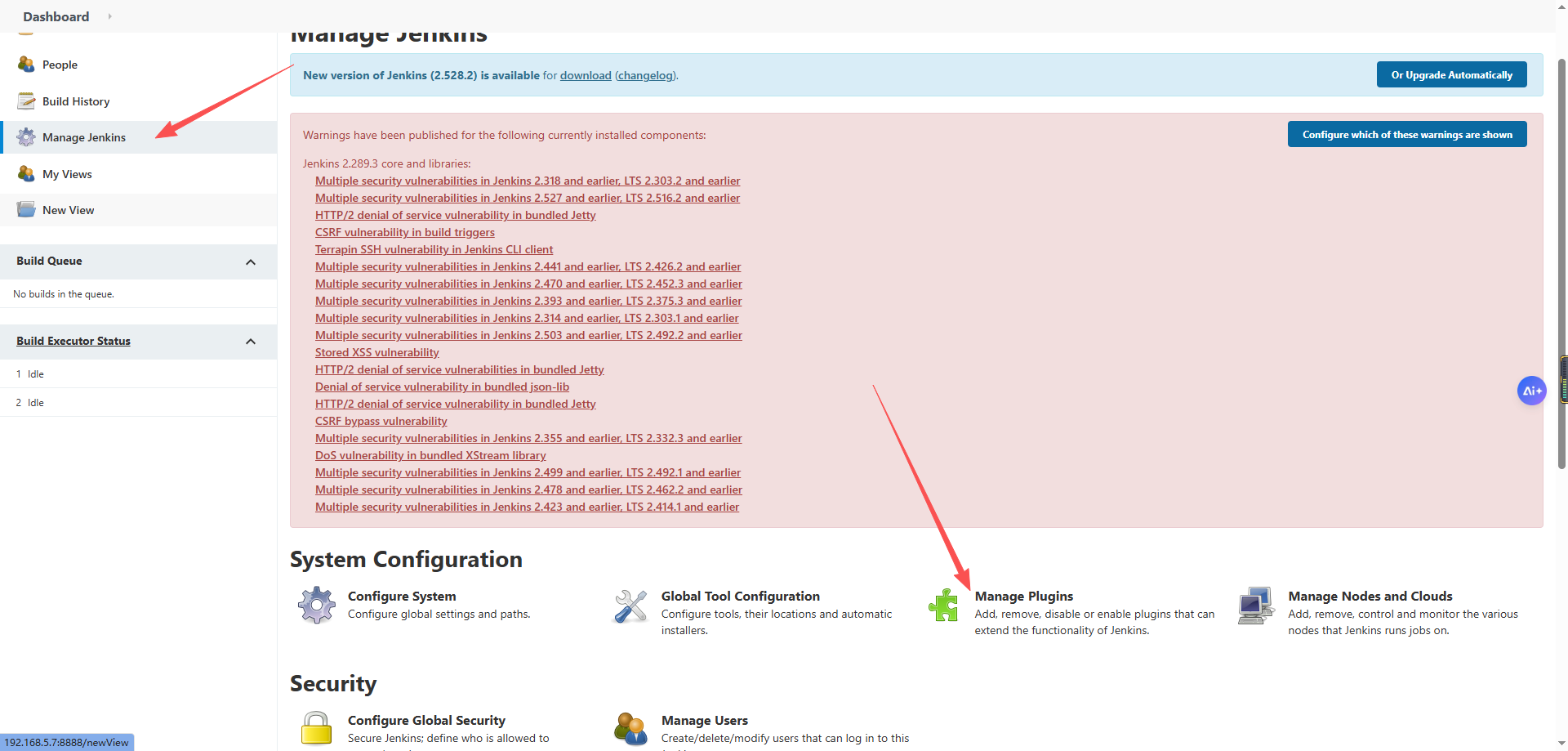Open warning for Jenkins 2.423 and earlier
The image size is (1568, 751).
point(527,507)
